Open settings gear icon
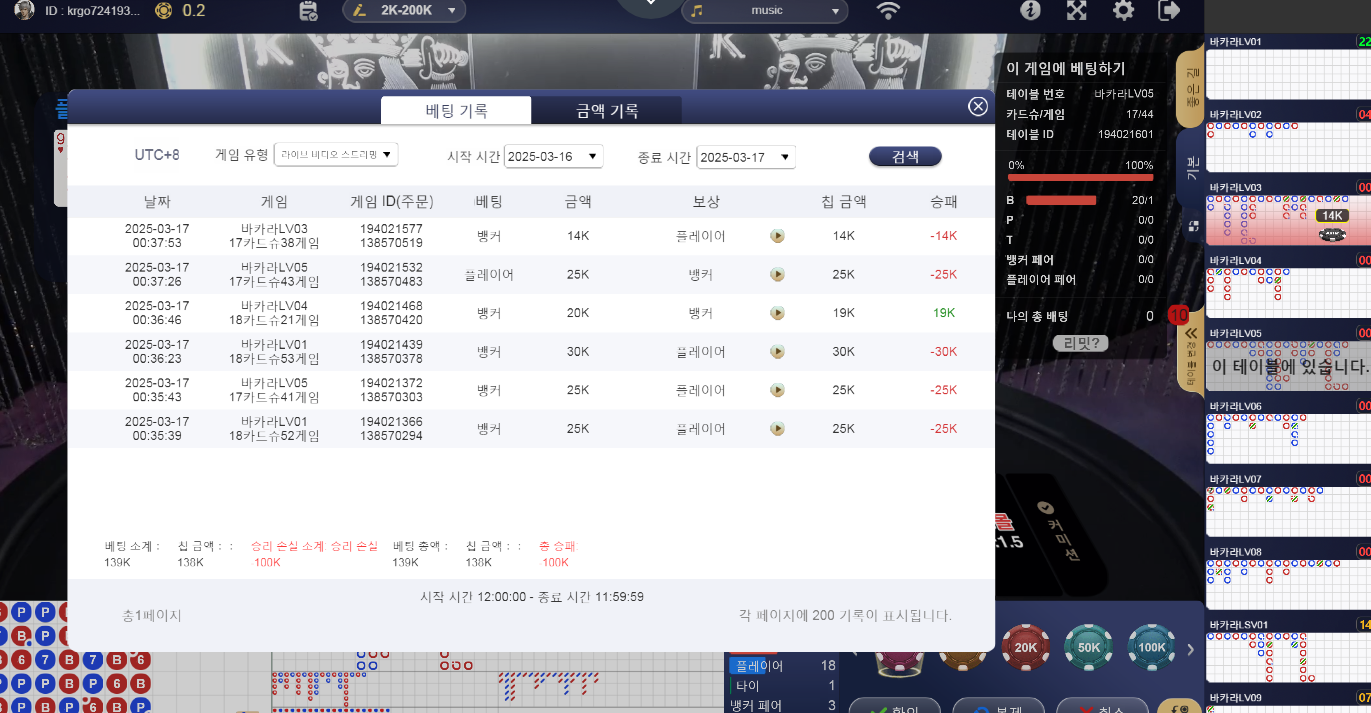Screen dimensions: 1371x713 point(1123,11)
